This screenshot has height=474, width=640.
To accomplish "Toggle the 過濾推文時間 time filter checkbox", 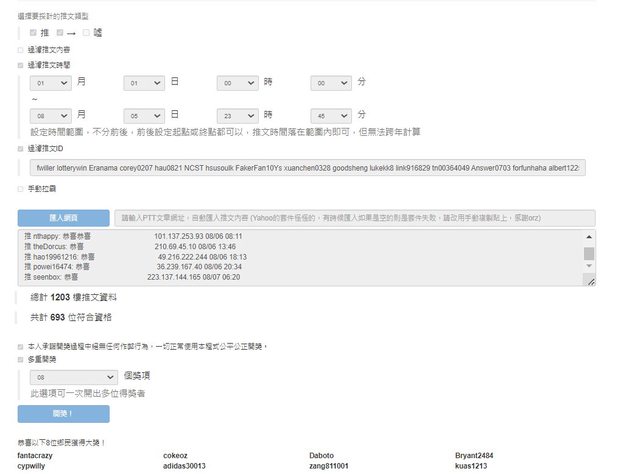I will (x=19, y=65).
